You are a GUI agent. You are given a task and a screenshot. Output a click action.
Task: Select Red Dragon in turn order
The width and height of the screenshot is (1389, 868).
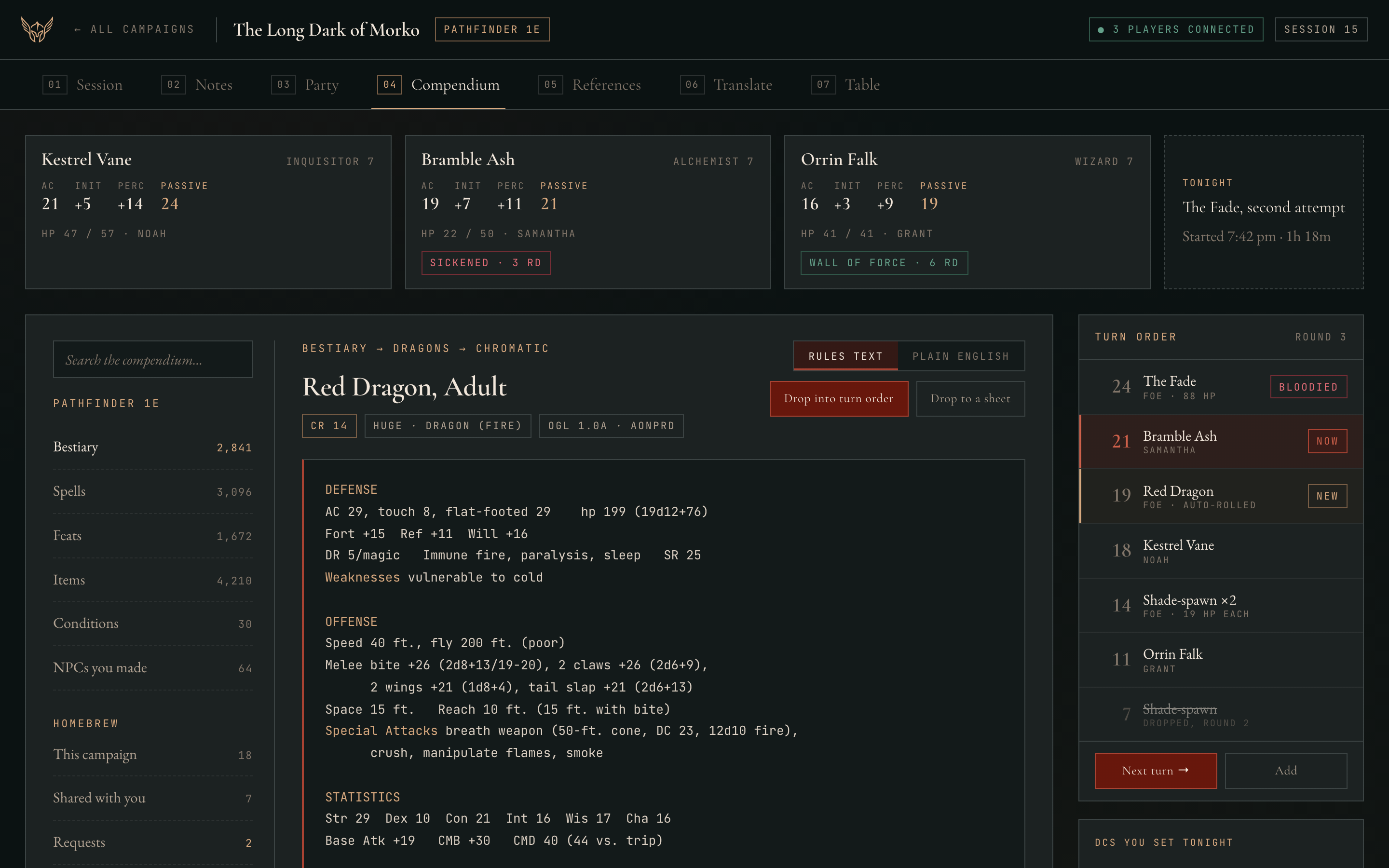[x=1221, y=496]
